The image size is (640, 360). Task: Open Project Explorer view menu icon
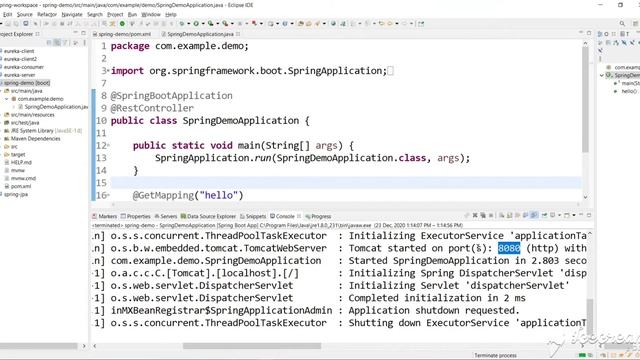click(x=84, y=42)
